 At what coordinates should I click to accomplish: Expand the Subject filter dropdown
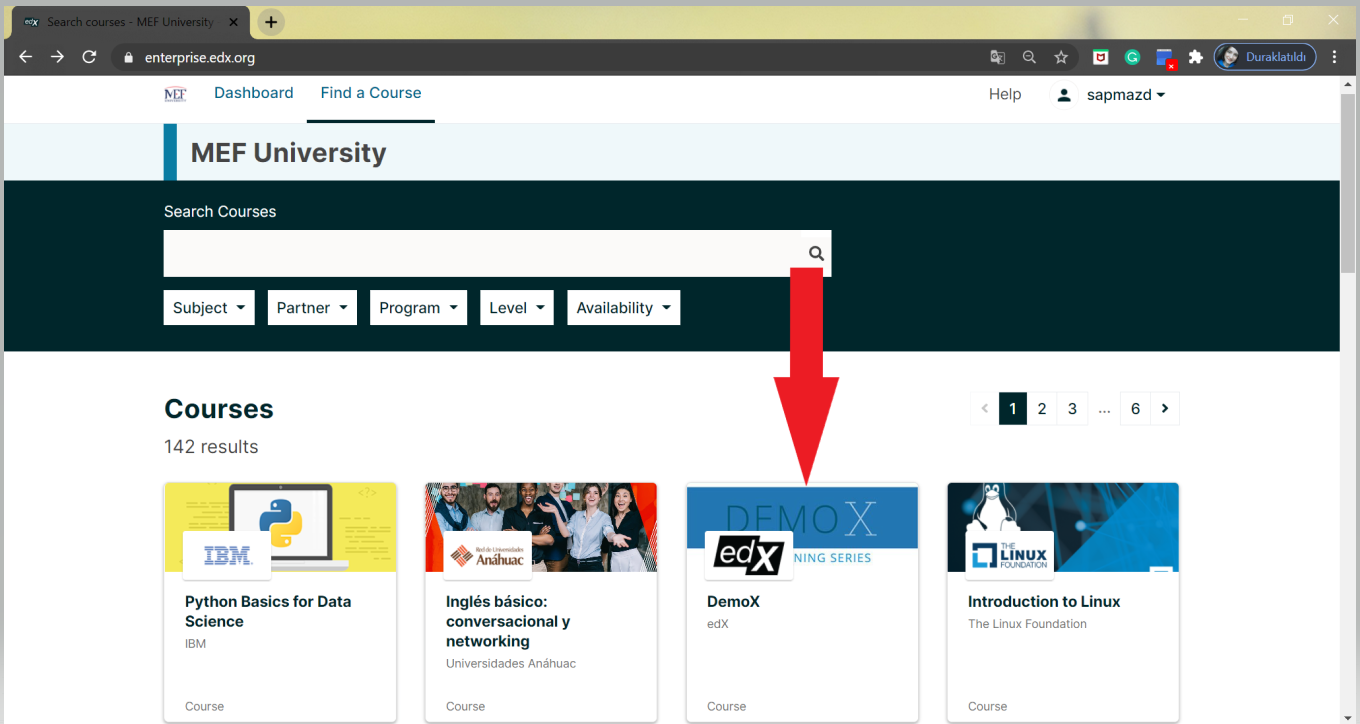pos(209,308)
